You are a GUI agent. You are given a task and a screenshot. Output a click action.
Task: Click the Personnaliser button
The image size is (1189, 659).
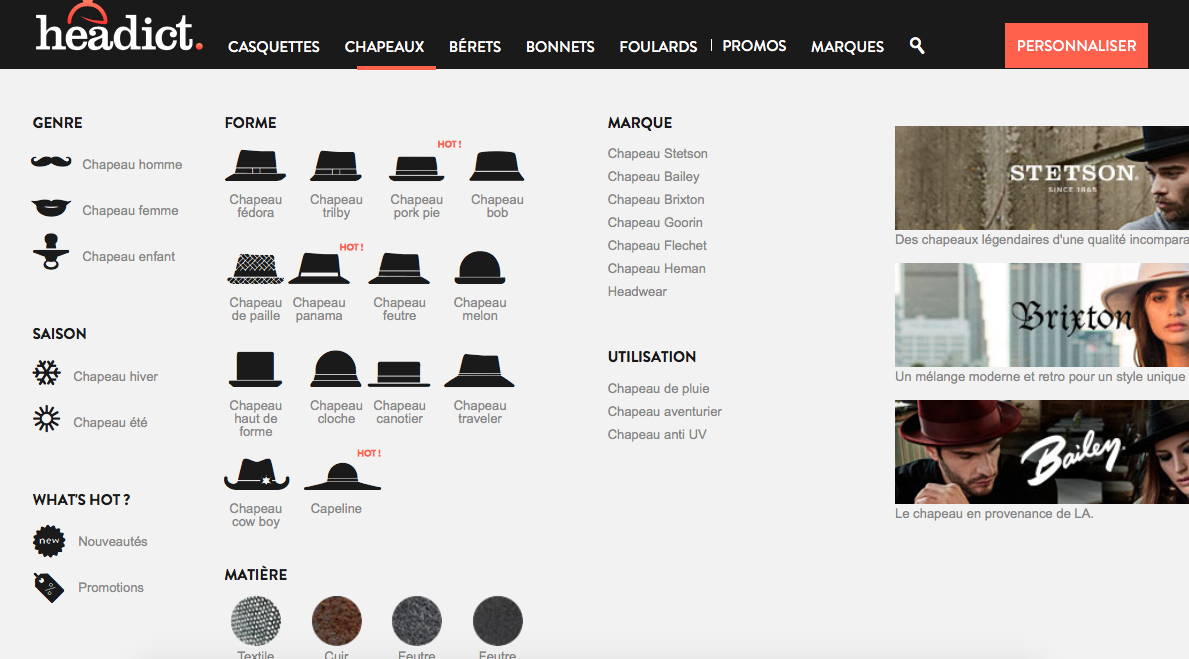[1076, 46]
